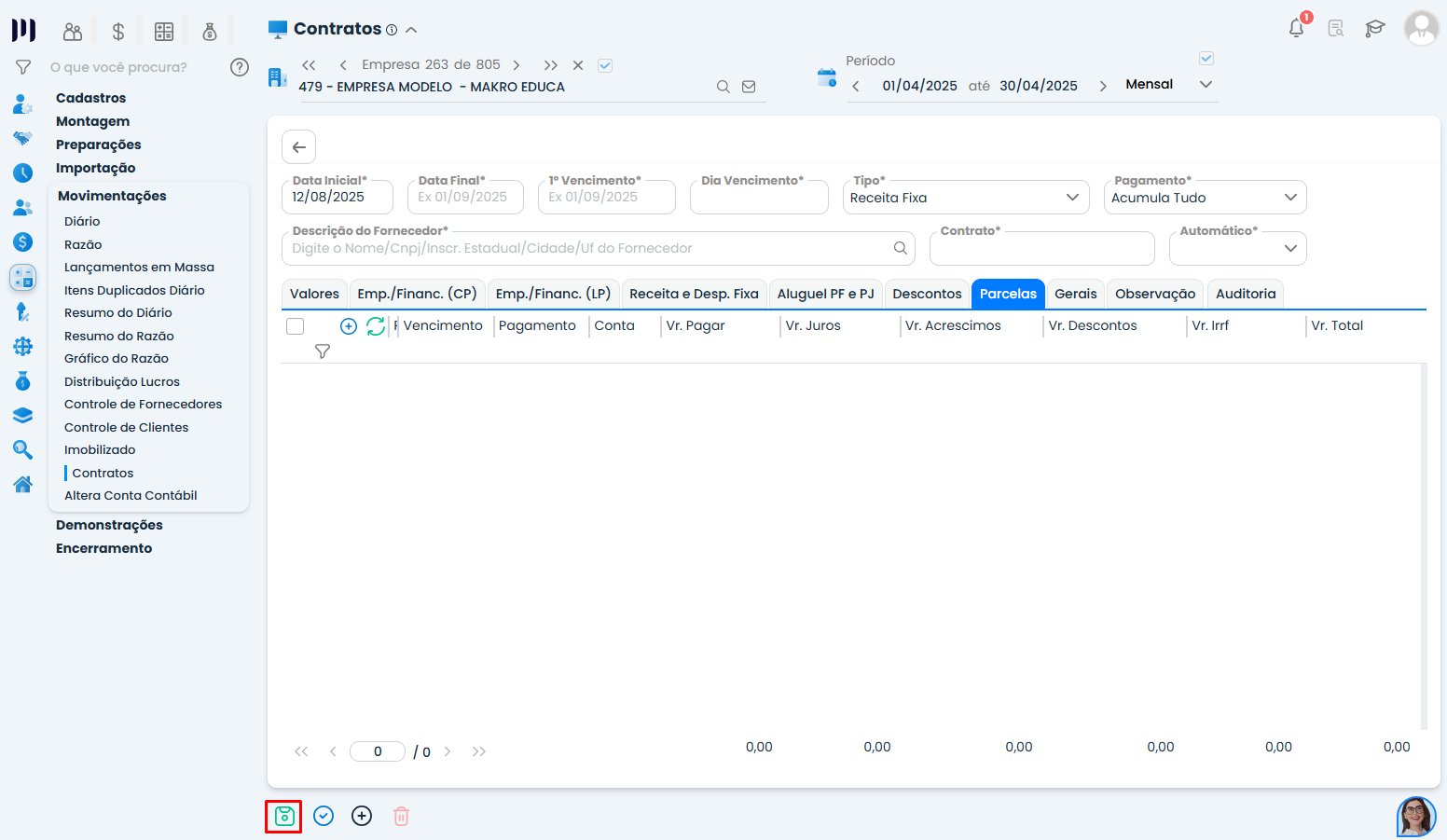Click the red trash delete icon
This screenshot has height=840, width=1447.
click(x=401, y=817)
